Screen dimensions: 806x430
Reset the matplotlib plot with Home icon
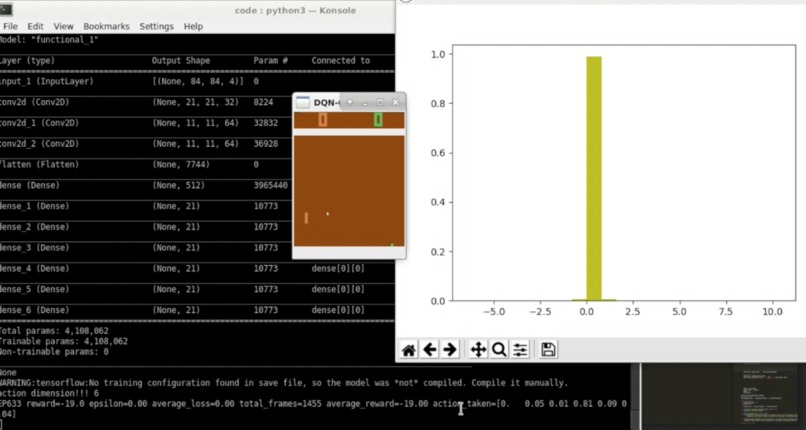(409, 350)
